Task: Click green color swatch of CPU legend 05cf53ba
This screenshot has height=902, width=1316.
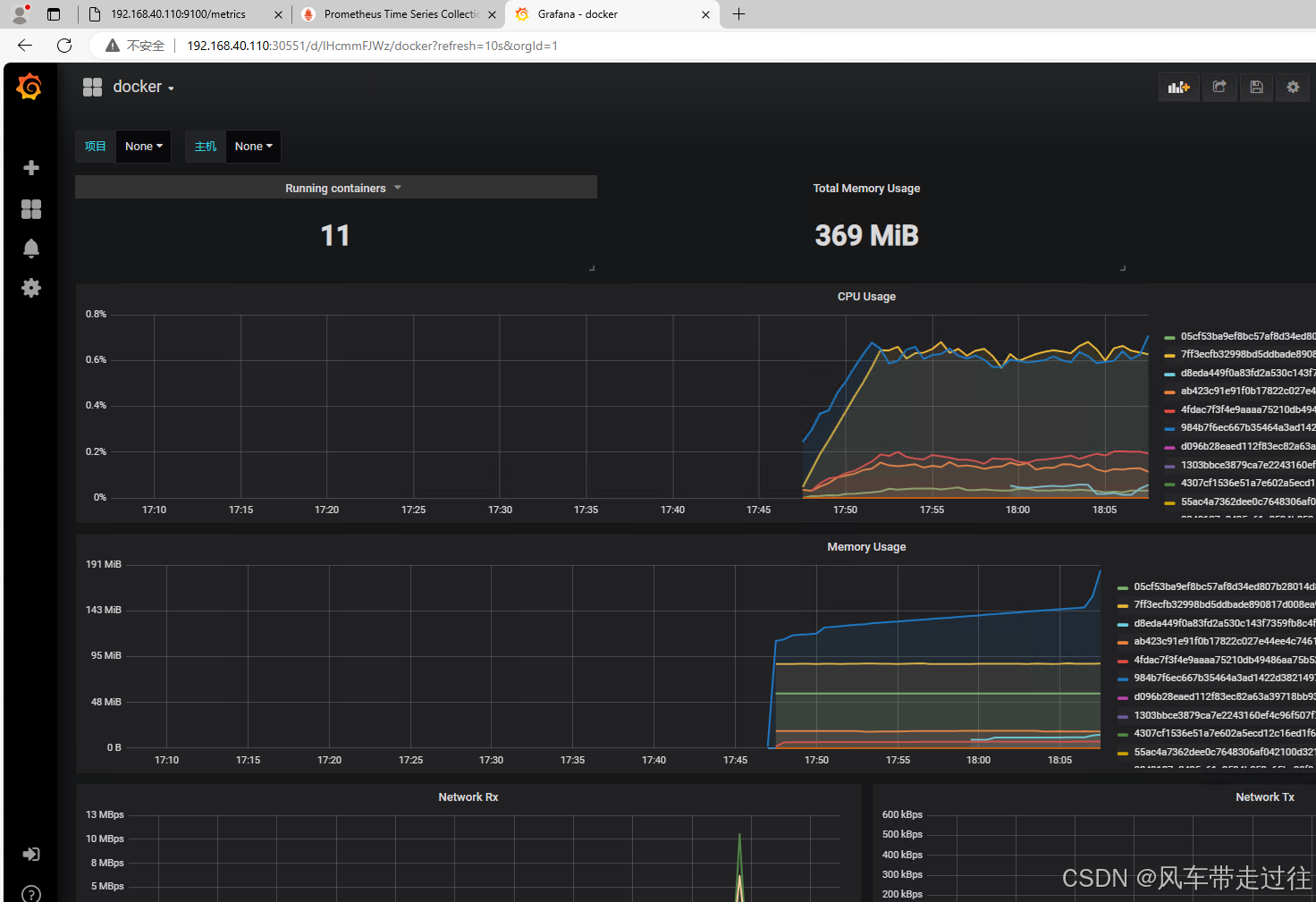Action: [1169, 337]
